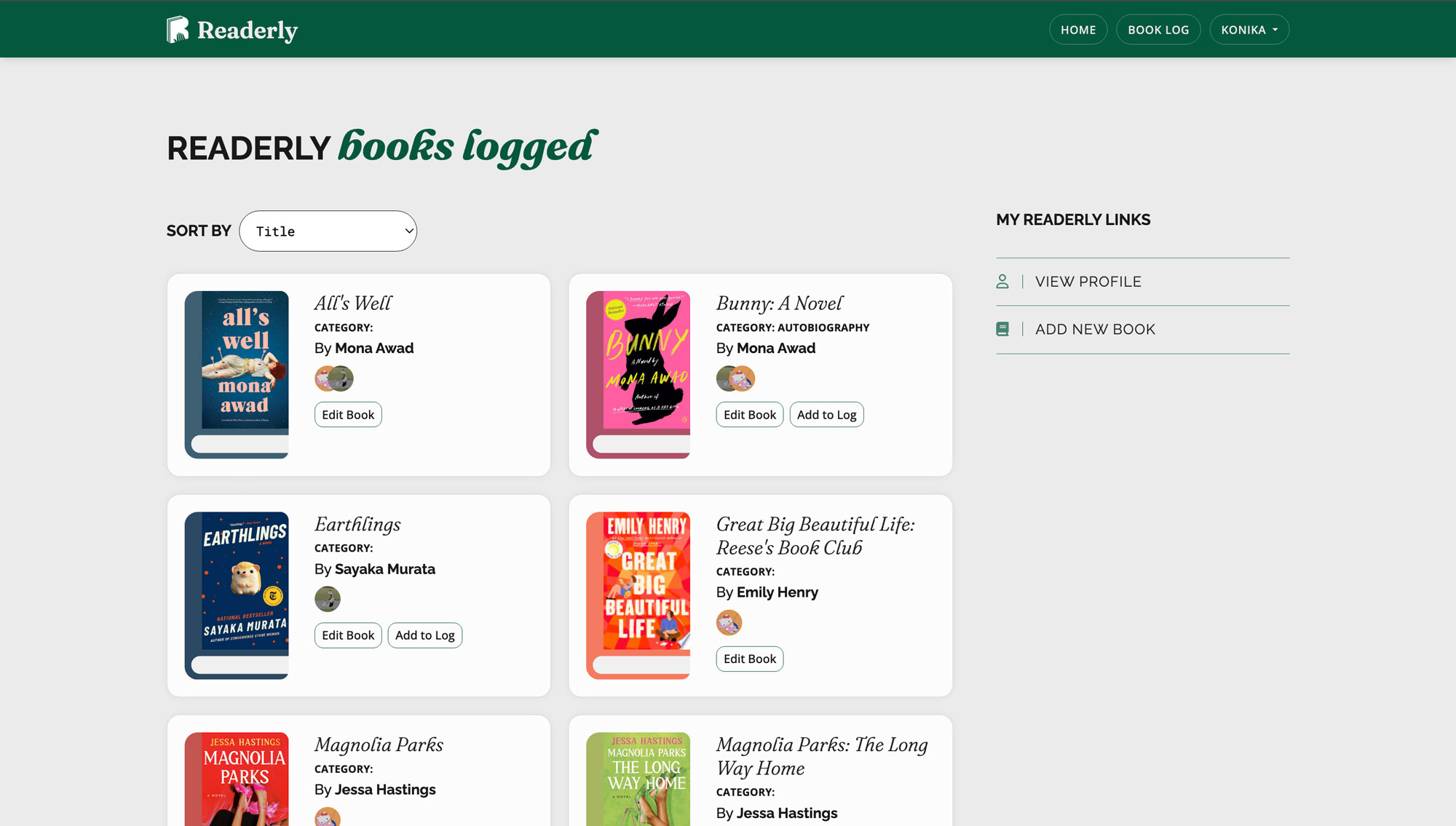Click the Great Big Beautiful Life cover

point(638,595)
